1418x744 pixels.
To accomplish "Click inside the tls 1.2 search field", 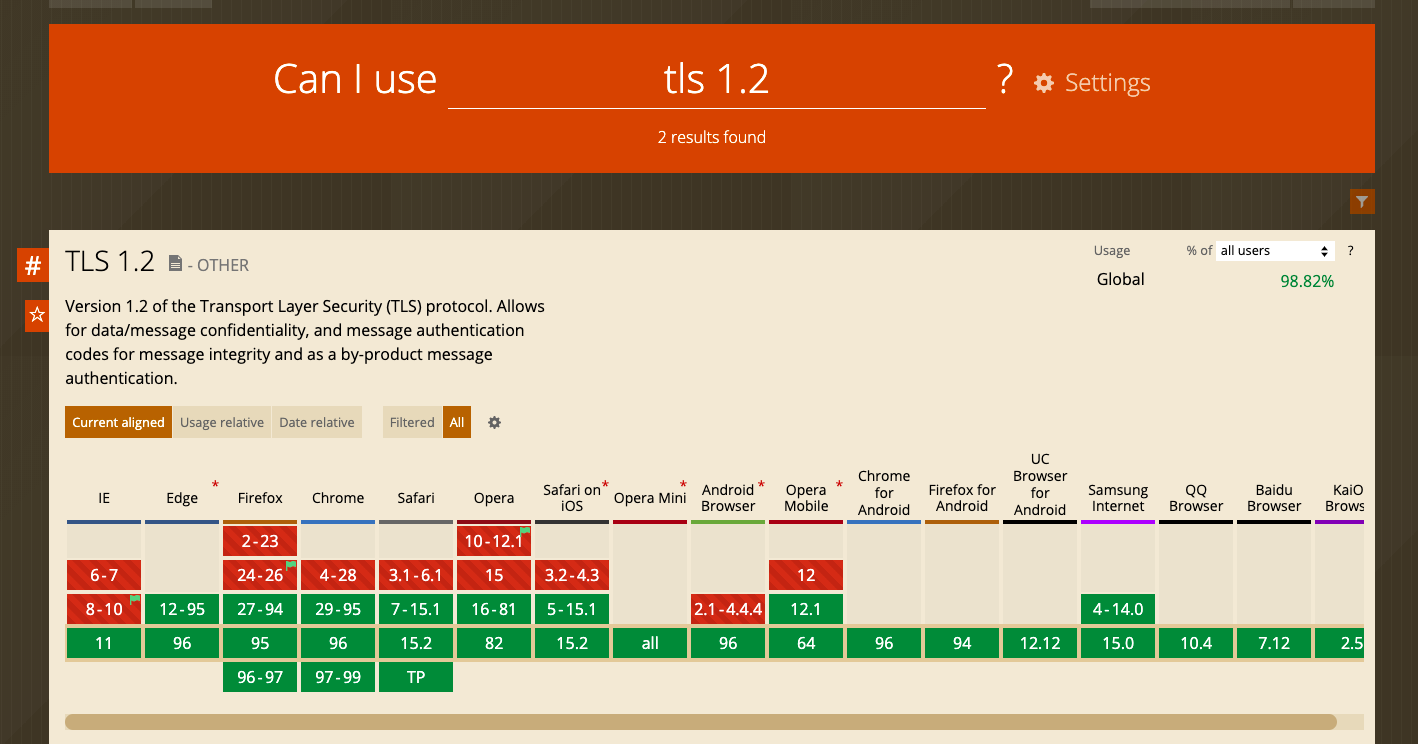I will point(716,79).
